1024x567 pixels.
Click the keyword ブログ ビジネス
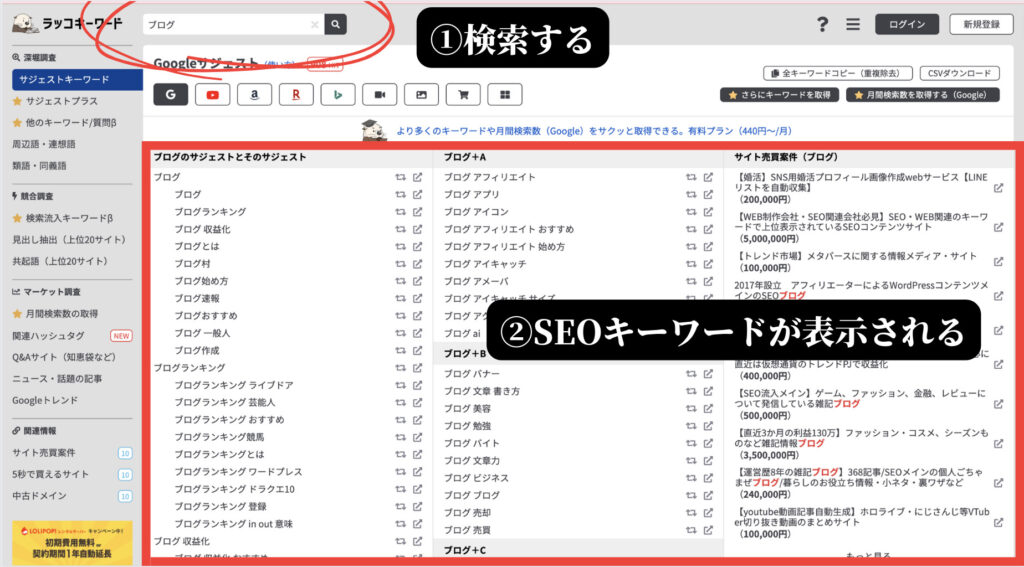coord(476,478)
